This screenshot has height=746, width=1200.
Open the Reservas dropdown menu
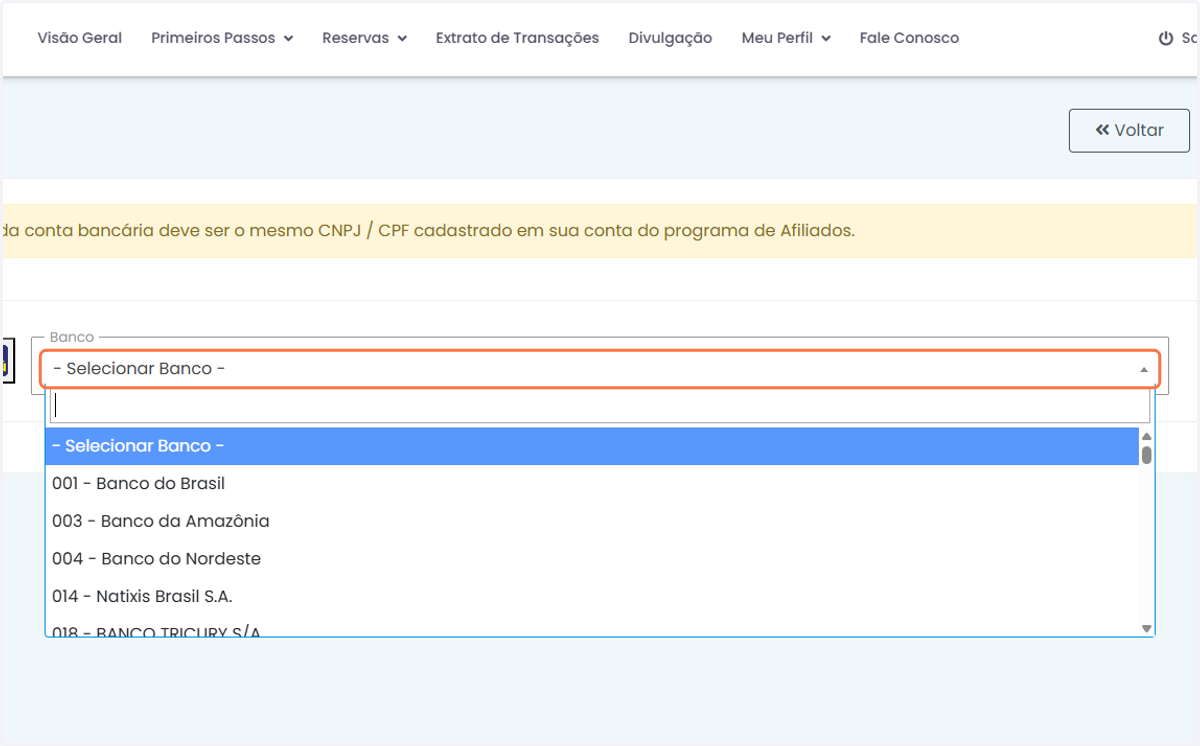(364, 38)
